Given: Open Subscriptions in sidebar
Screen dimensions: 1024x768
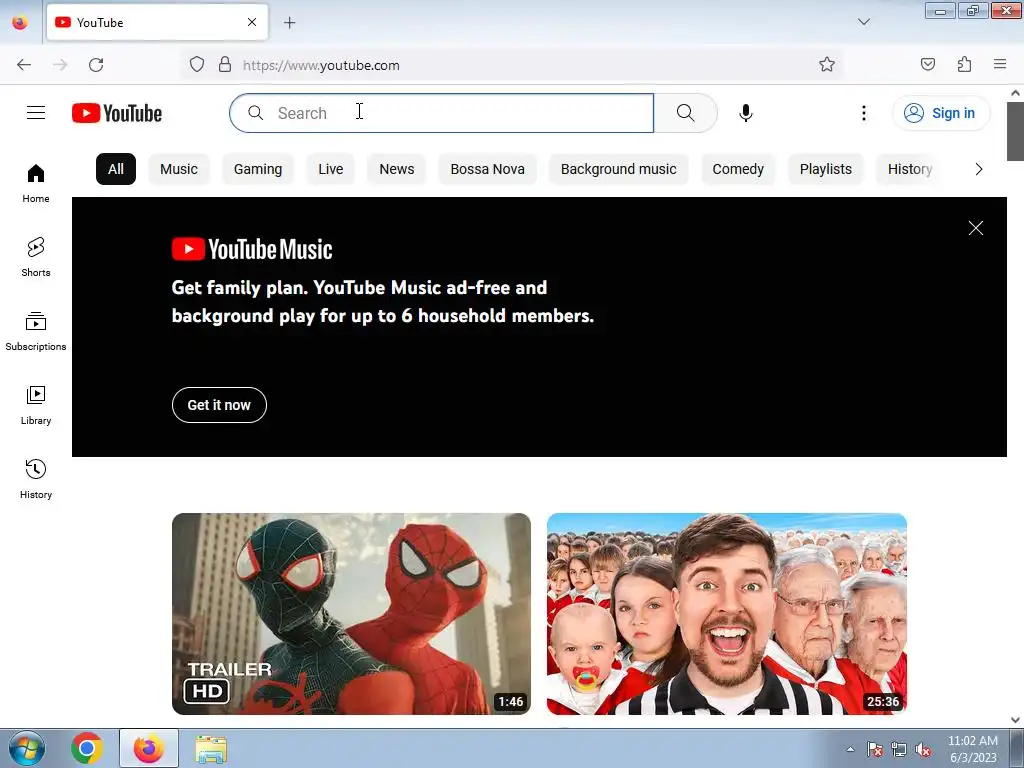Looking at the screenshot, I should tap(36, 331).
